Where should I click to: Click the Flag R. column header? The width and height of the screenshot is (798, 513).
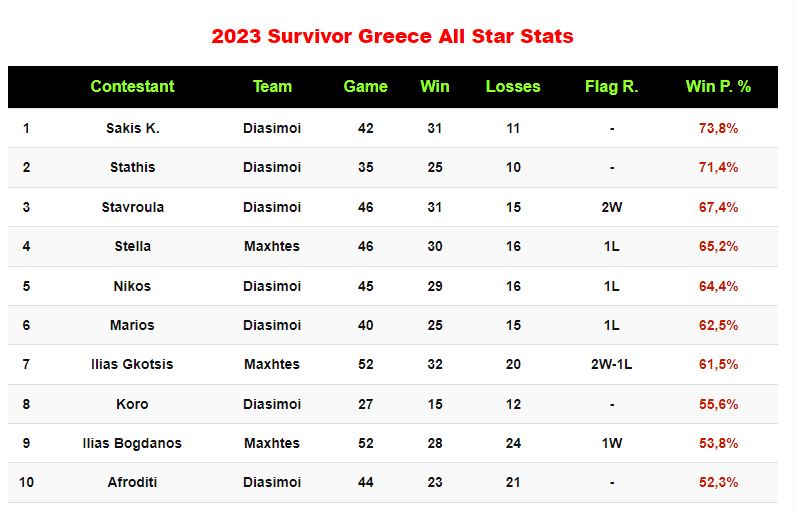[611, 87]
